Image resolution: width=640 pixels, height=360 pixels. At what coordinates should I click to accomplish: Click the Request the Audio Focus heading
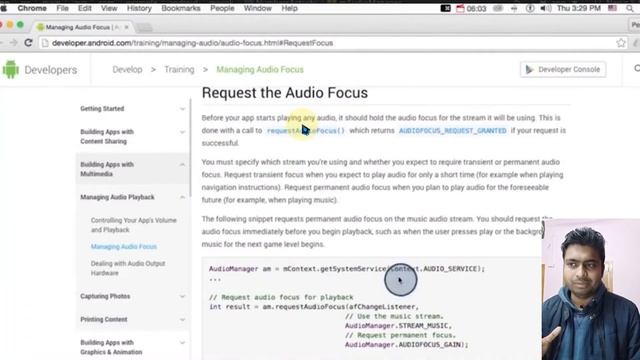click(x=285, y=93)
